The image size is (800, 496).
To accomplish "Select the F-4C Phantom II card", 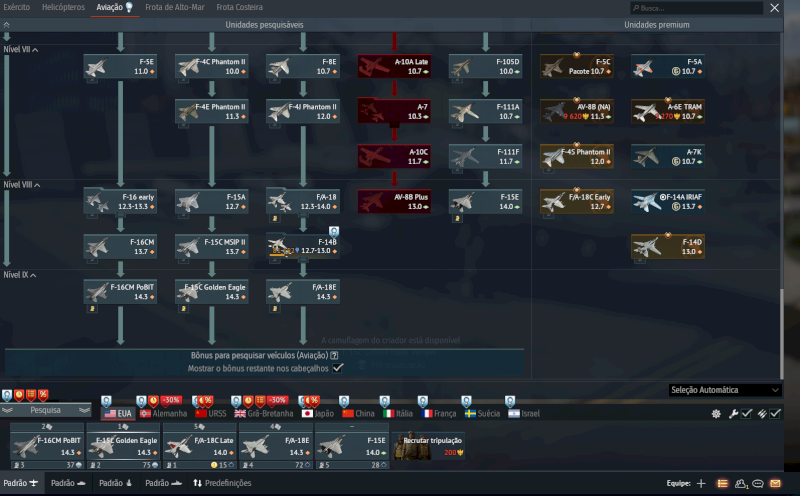I will coord(212,66).
